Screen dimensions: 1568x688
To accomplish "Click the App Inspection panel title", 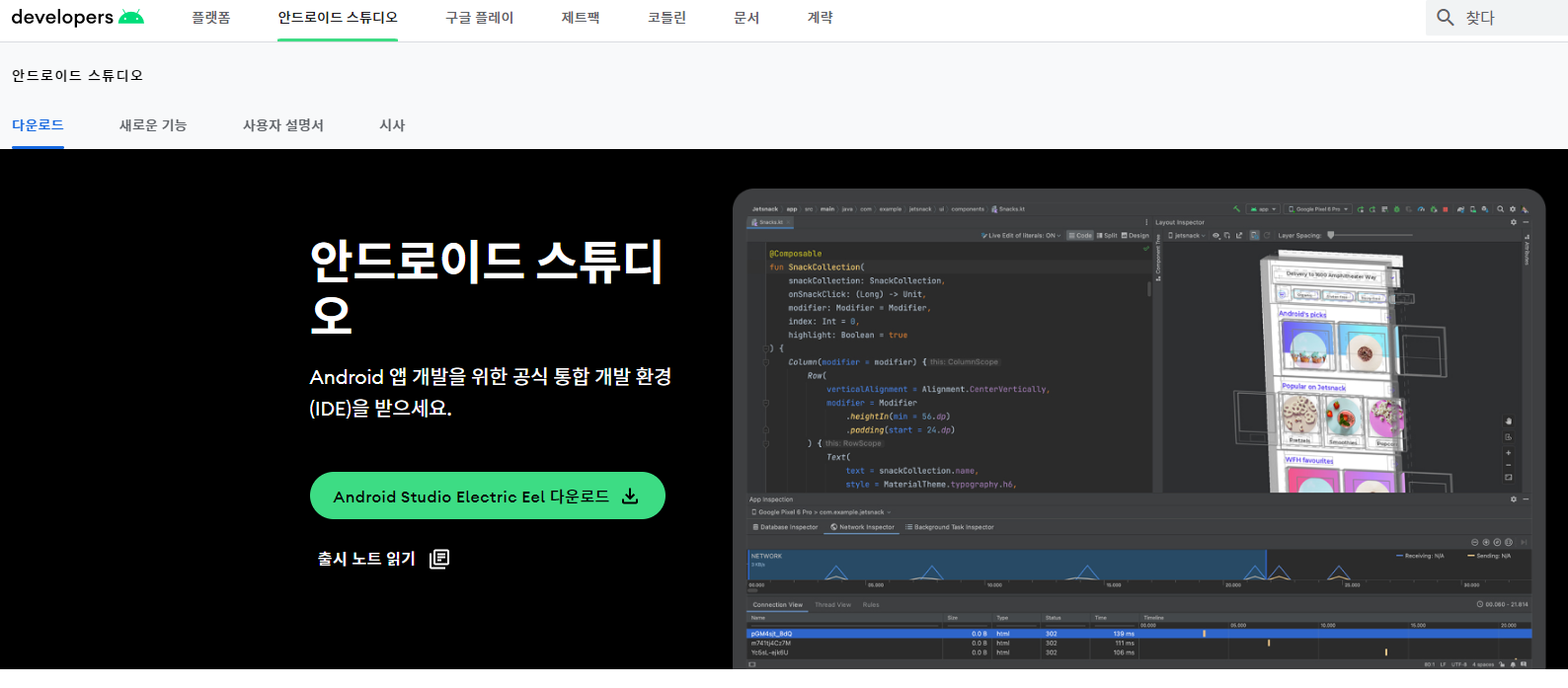I will click(x=771, y=499).
